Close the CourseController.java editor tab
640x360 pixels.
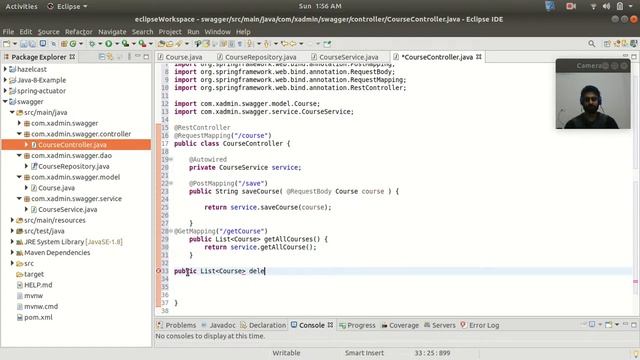pos(479,57)
